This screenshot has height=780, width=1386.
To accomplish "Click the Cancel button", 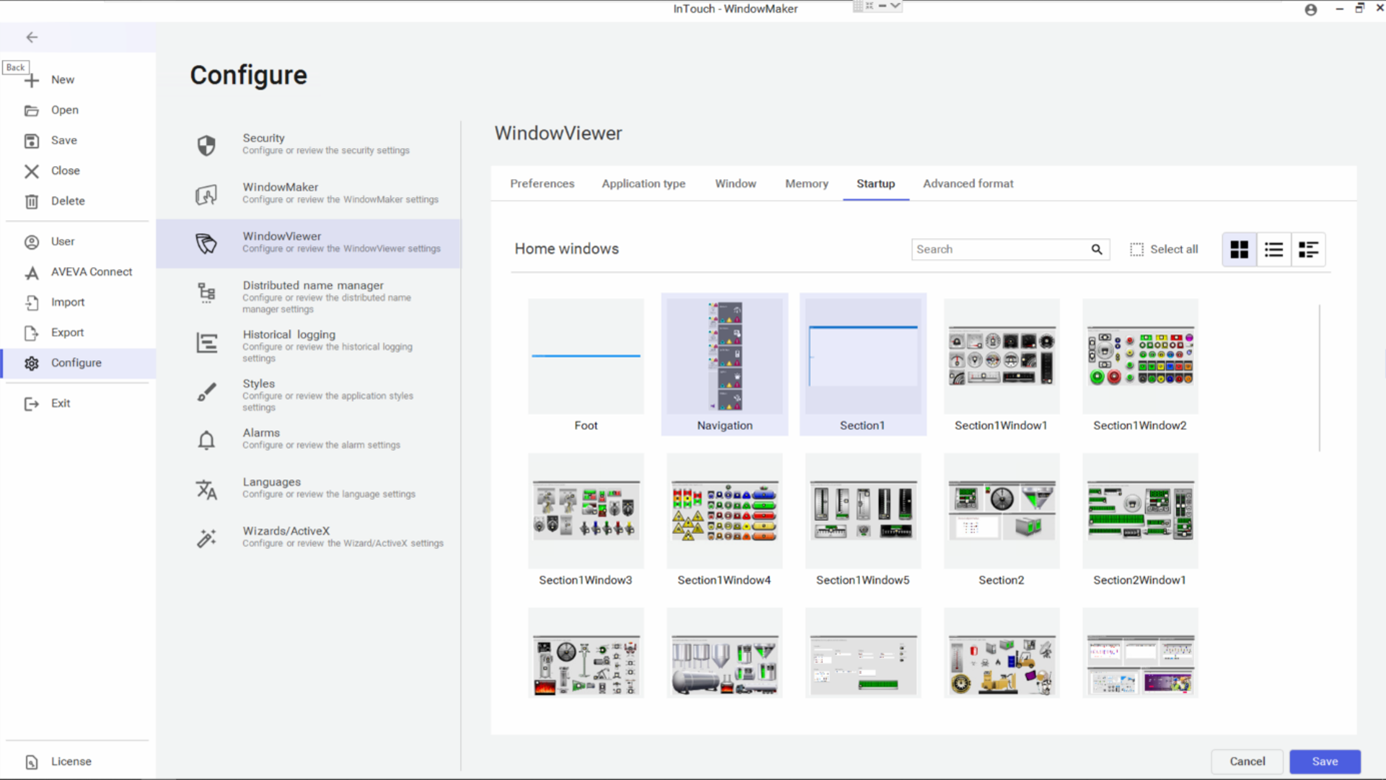I will point(1247,761).
